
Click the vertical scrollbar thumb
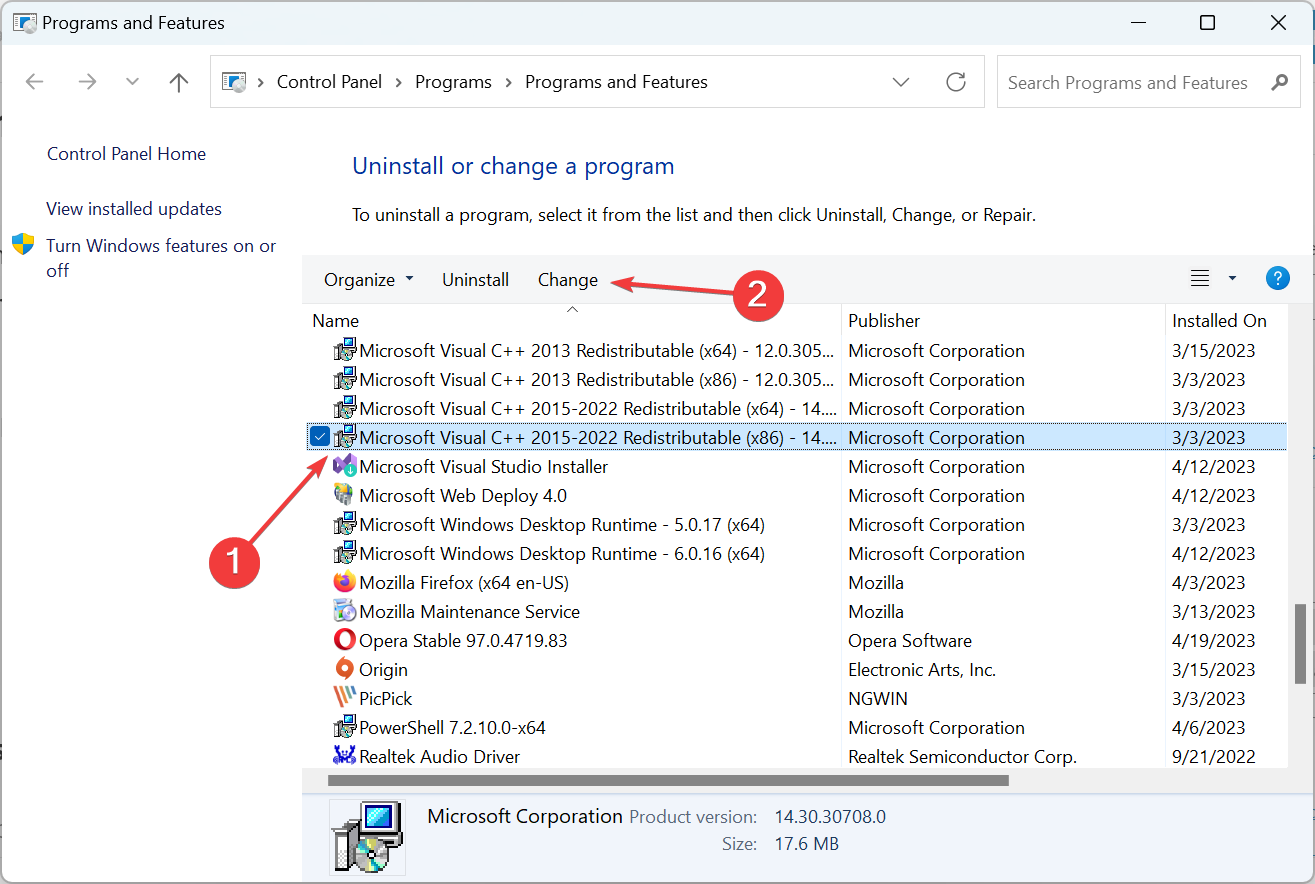(x=1300, y=643)
